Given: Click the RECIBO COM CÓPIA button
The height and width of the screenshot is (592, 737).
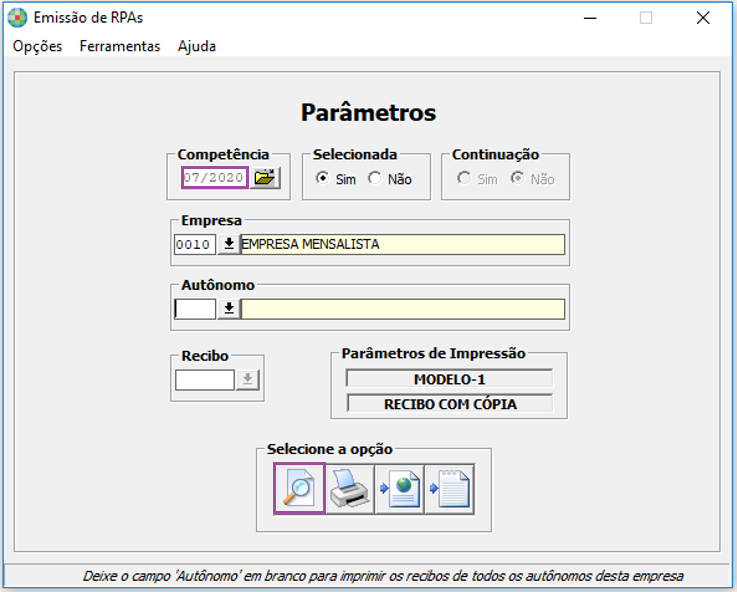Looking at the screenshot, I should tap(450, 404).
